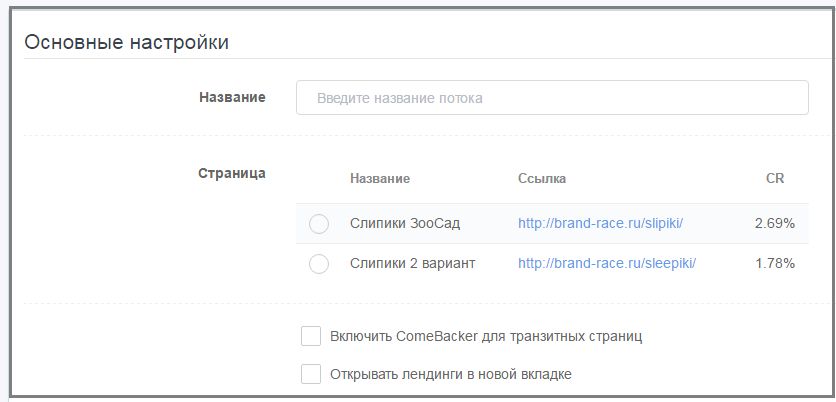The width and height of the screenshot is (836, 402).
Task: Click the Название column header in table
Action: click(x=380, y=179)
